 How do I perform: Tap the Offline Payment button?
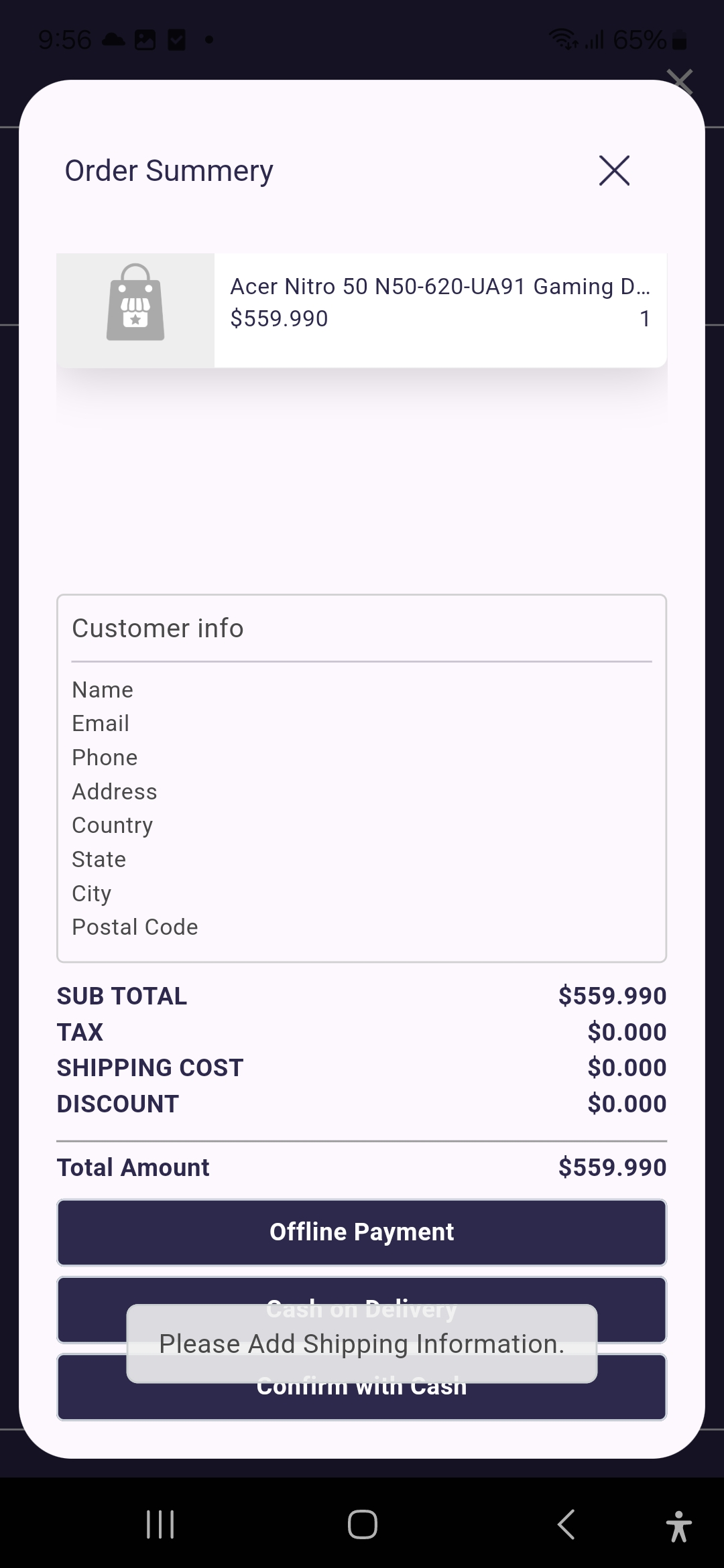[x=362, y=1232]
